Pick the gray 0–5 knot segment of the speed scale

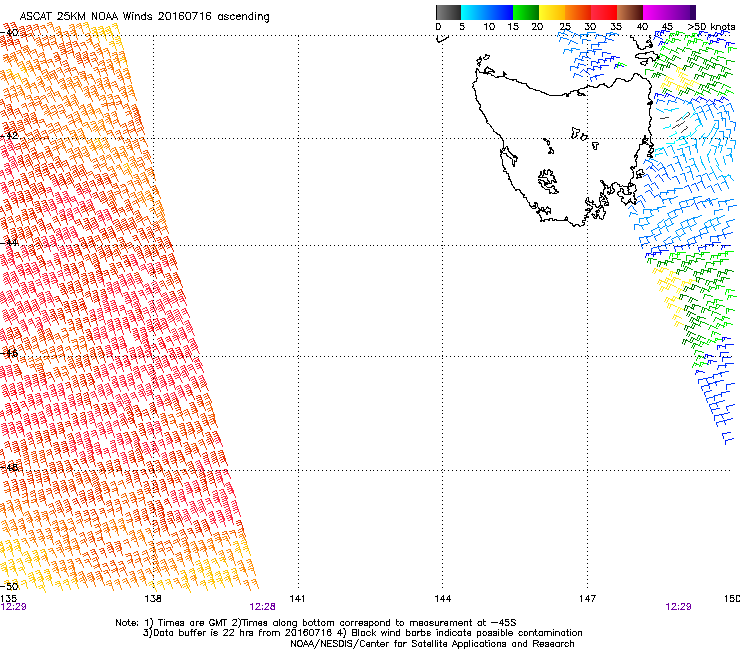[448, 12]
